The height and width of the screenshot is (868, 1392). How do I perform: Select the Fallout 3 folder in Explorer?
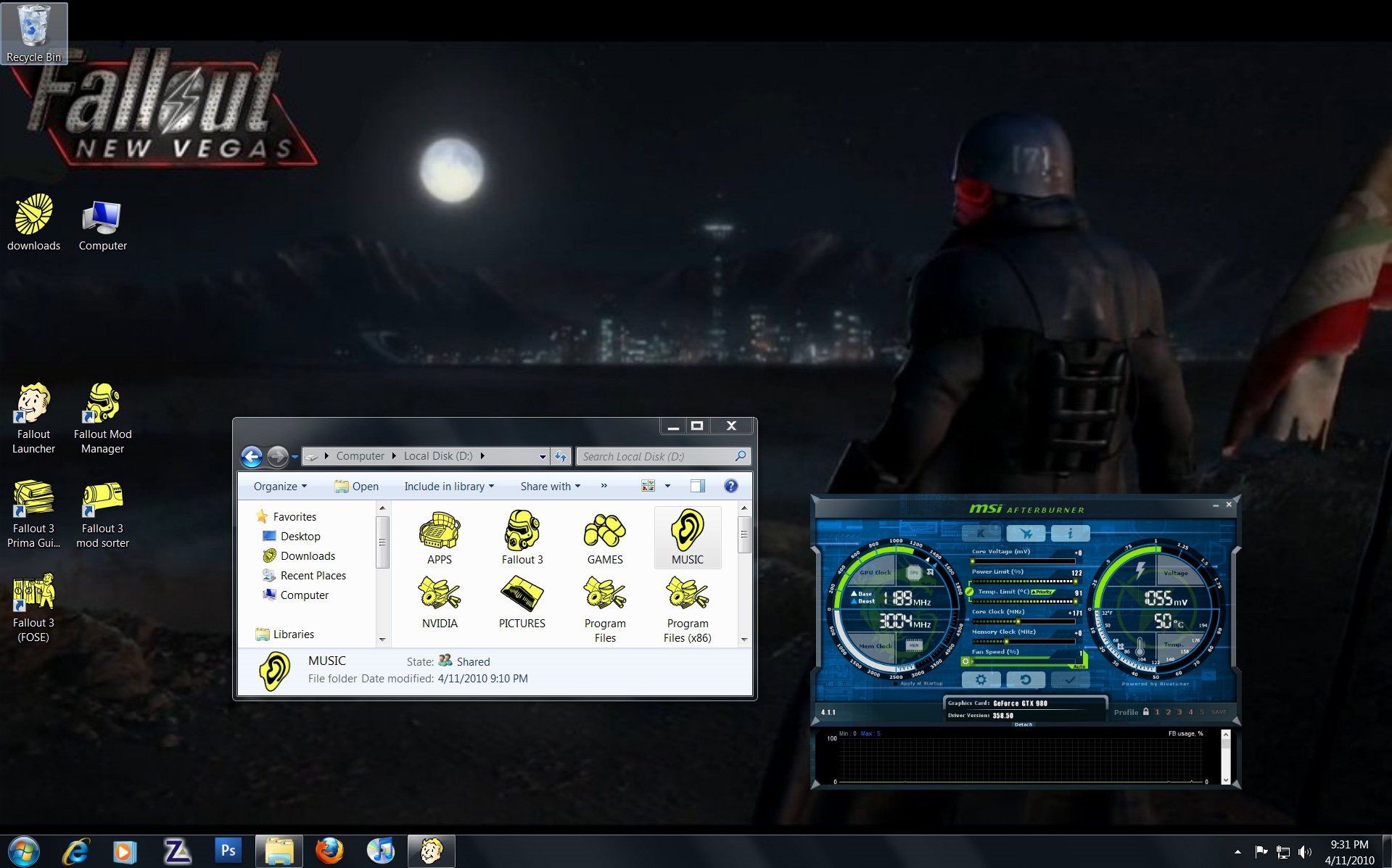[522, 538]
